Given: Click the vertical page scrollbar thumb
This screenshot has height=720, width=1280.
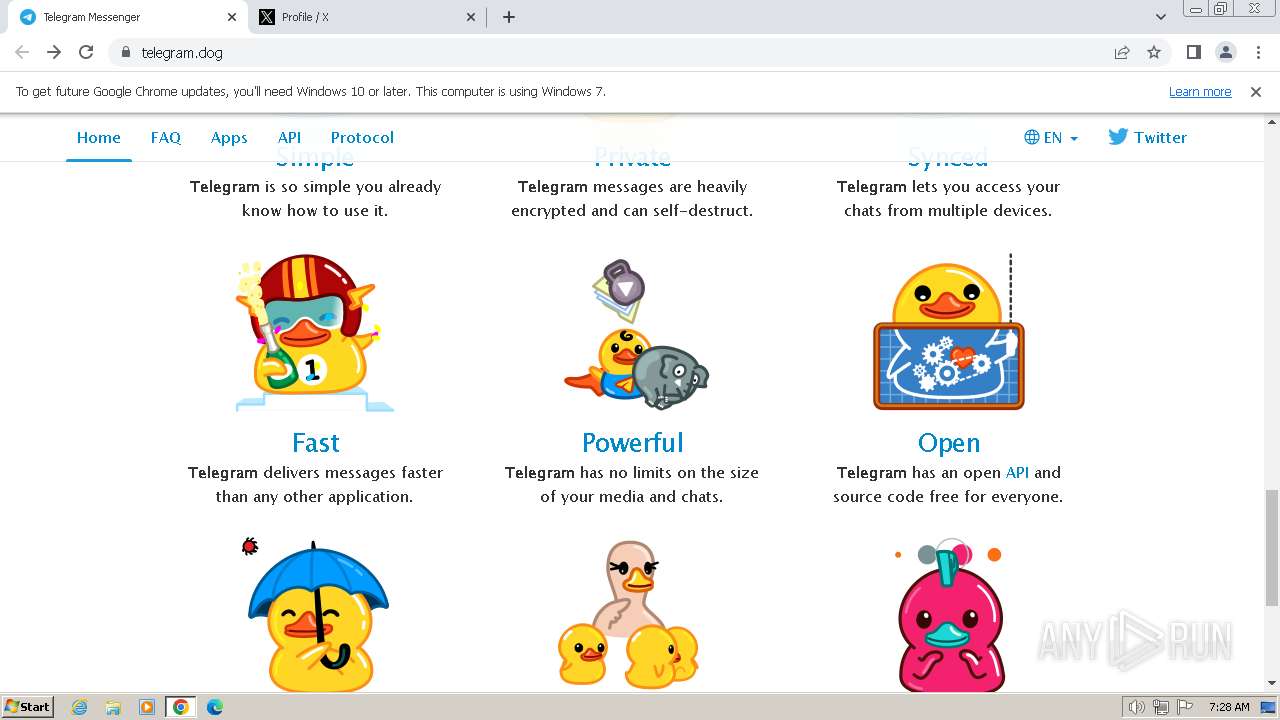Looking at the screenshot, I should coord(1271,548).
